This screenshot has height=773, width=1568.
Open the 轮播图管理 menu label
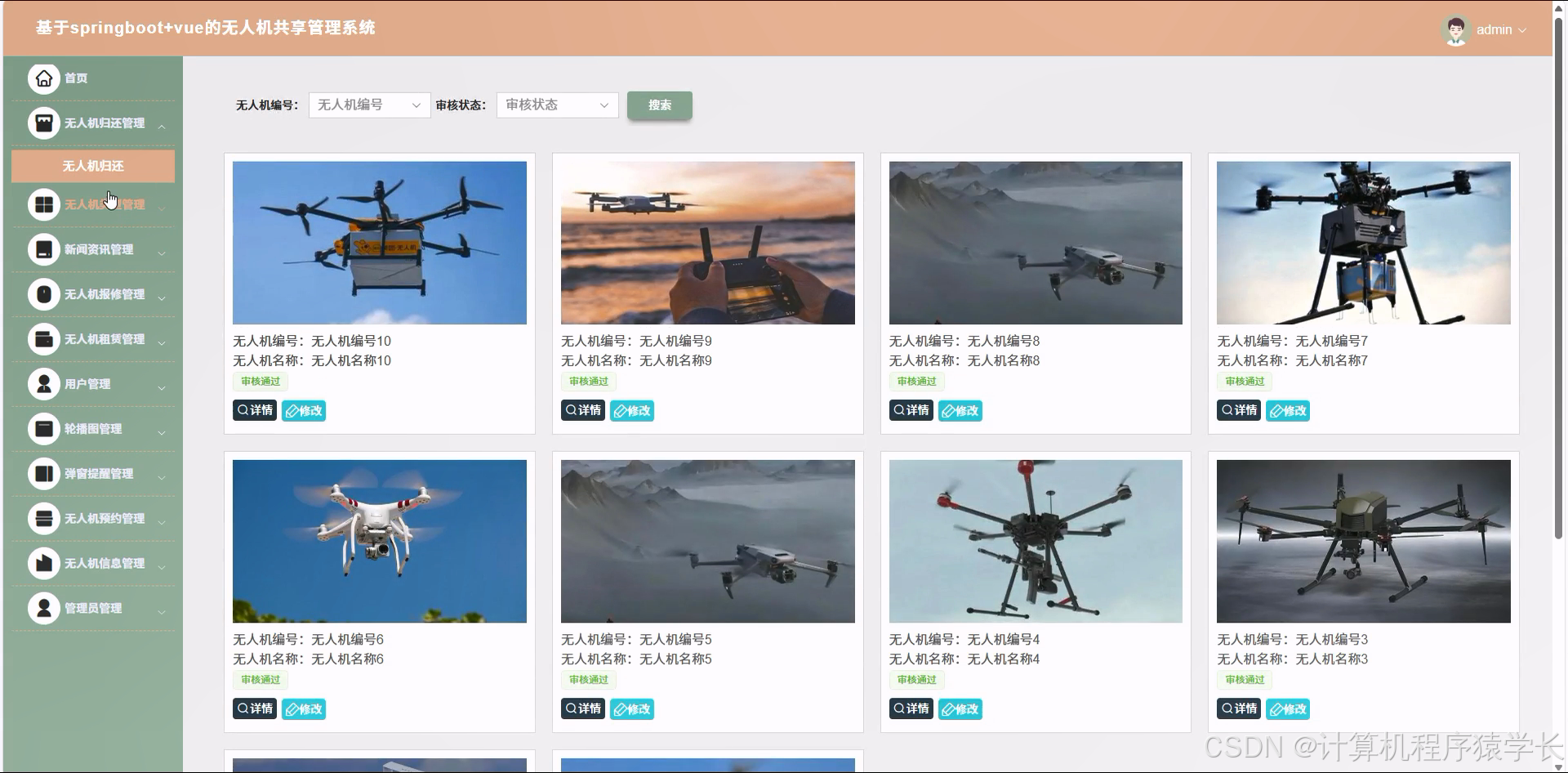(93, 429)
